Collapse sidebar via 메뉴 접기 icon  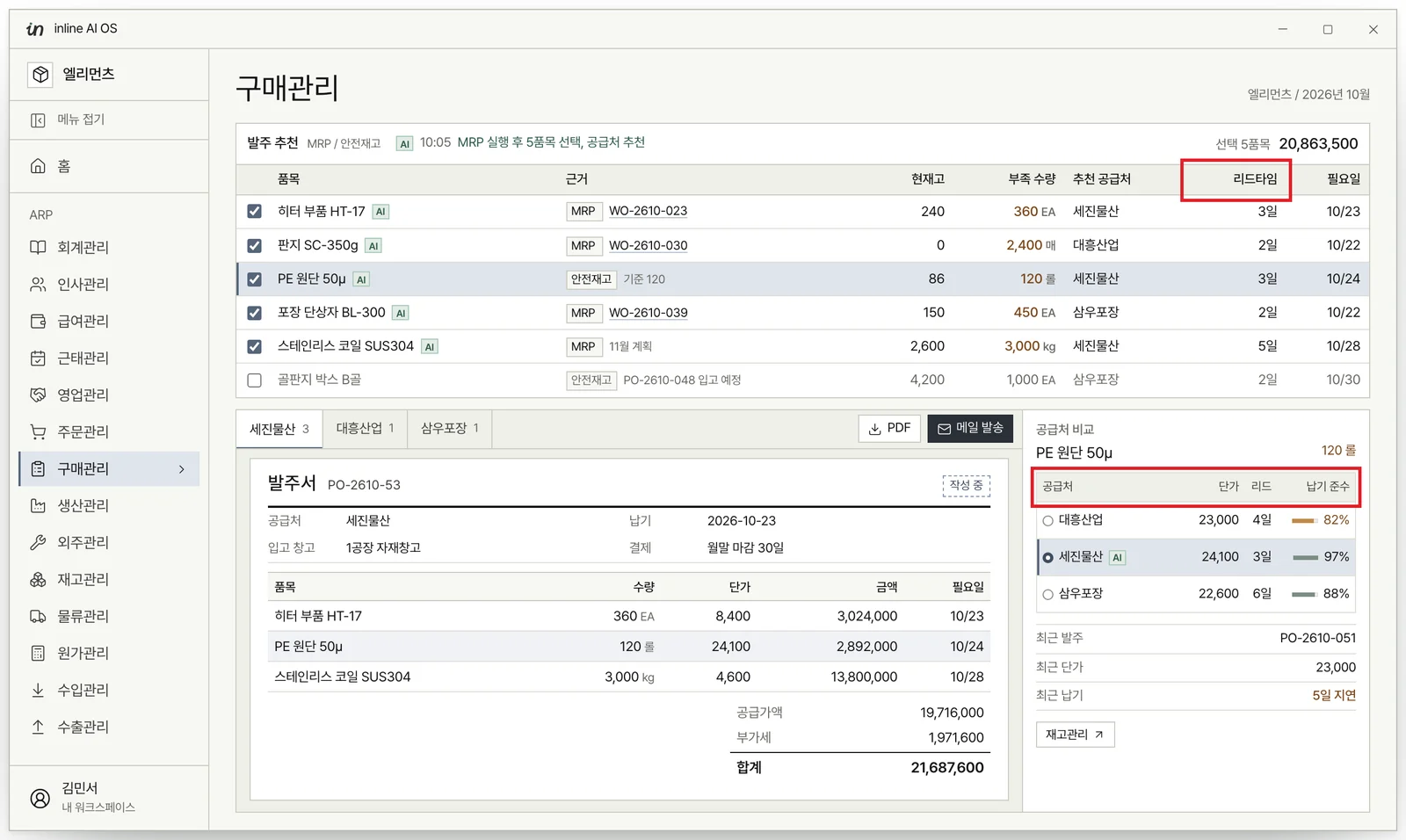[x=38, y=120]
